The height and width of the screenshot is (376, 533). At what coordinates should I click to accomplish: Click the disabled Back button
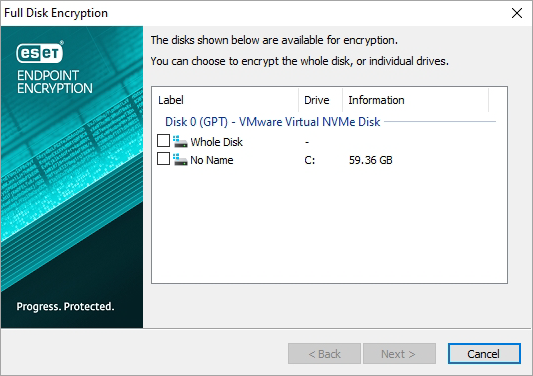[x=324, y=354]
